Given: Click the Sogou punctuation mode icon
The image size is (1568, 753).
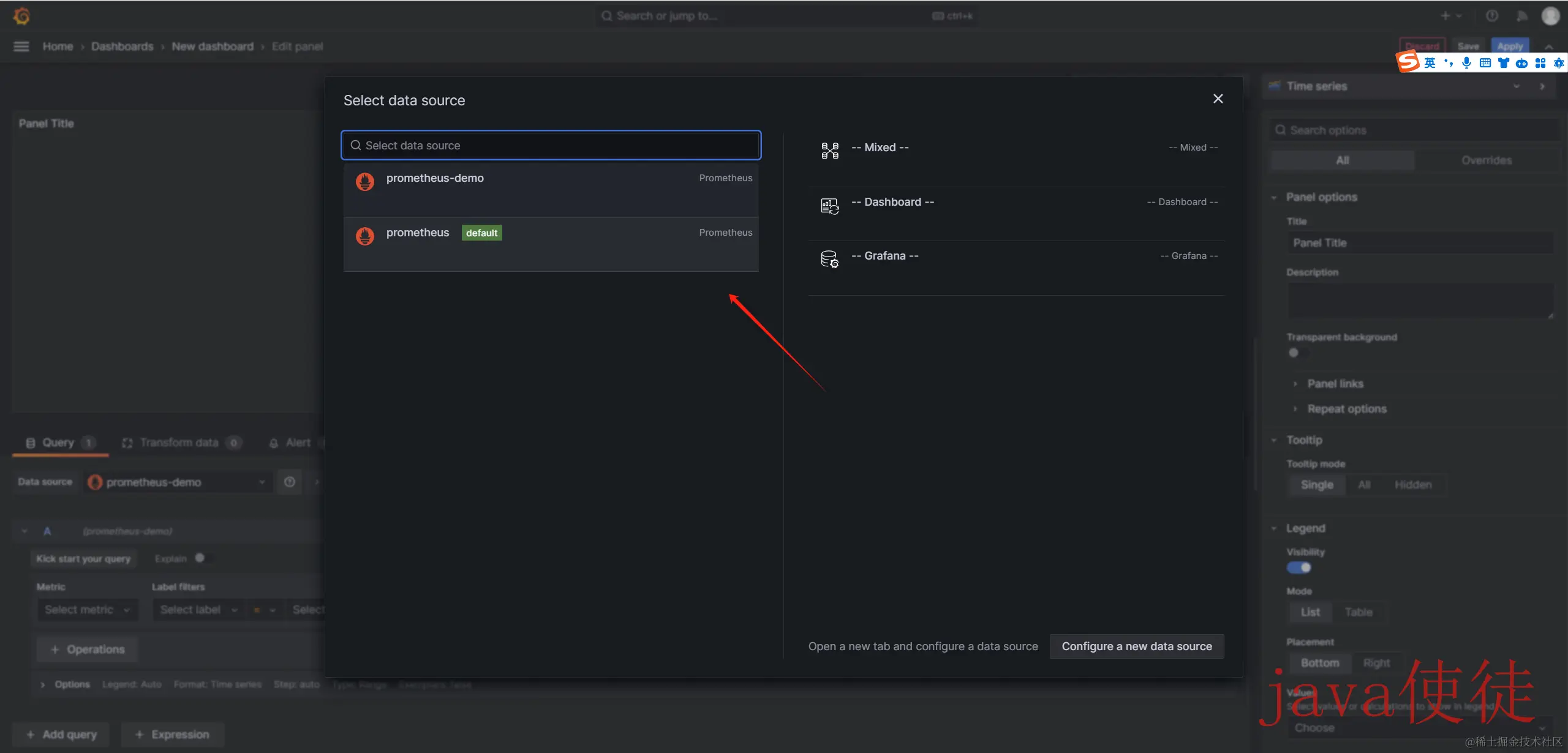Looking at the screenshot, I should tap(1448, 62).
